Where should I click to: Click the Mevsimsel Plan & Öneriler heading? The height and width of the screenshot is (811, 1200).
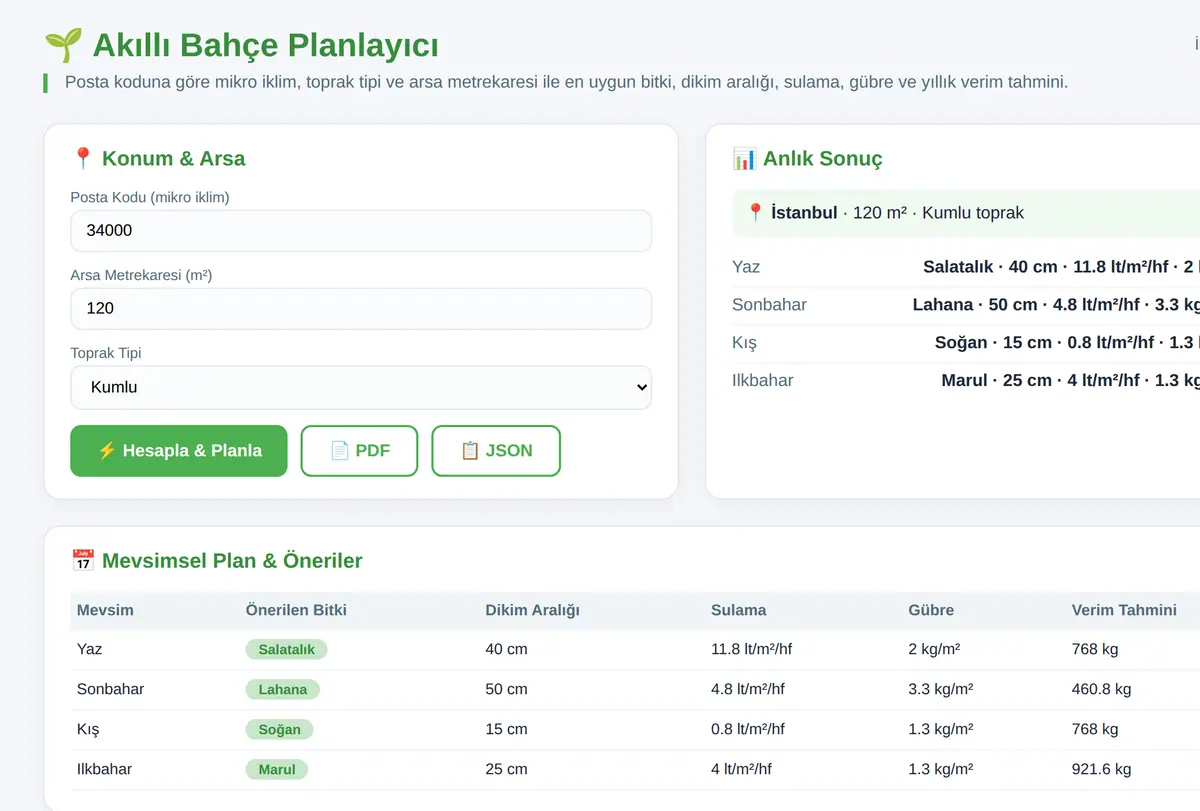232,560
